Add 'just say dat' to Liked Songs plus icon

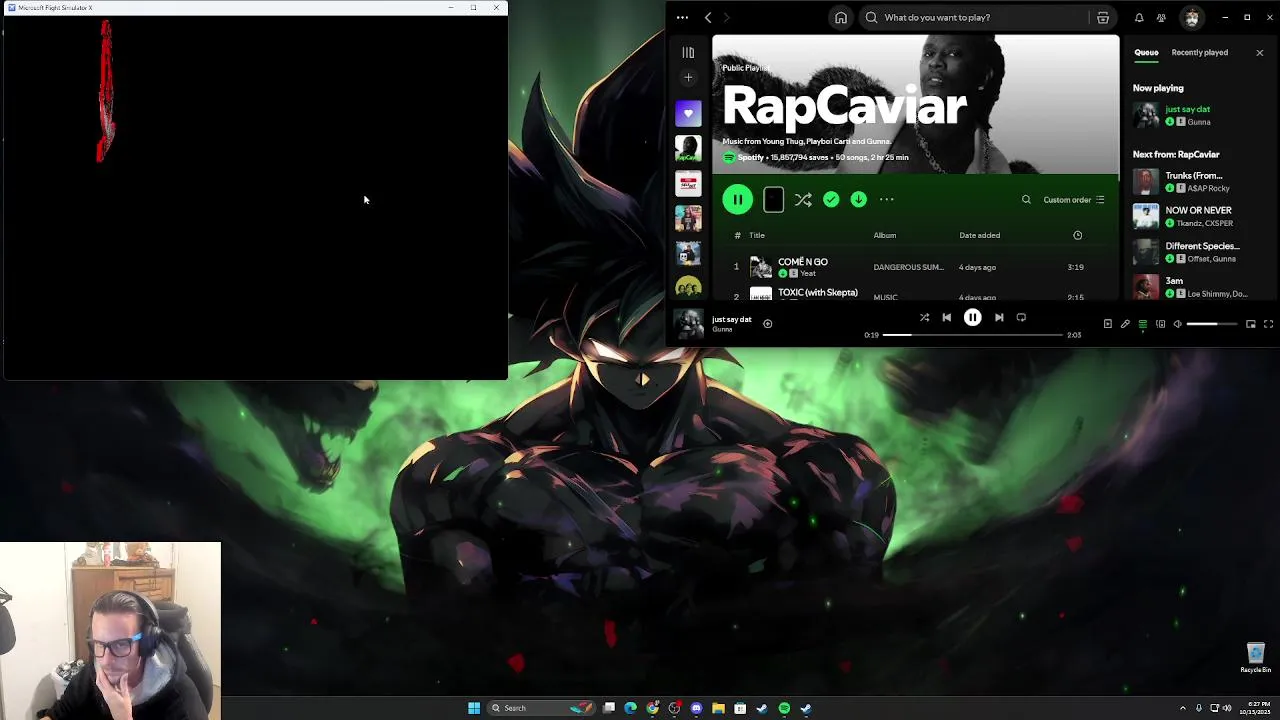(767, 324)
